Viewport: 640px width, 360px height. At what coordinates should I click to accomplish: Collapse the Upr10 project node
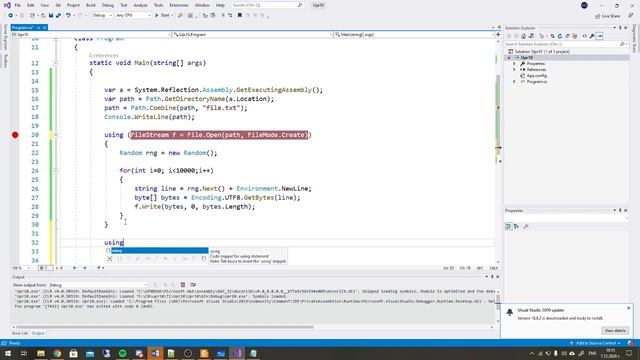pyautogui.click(x=509, y=58)
